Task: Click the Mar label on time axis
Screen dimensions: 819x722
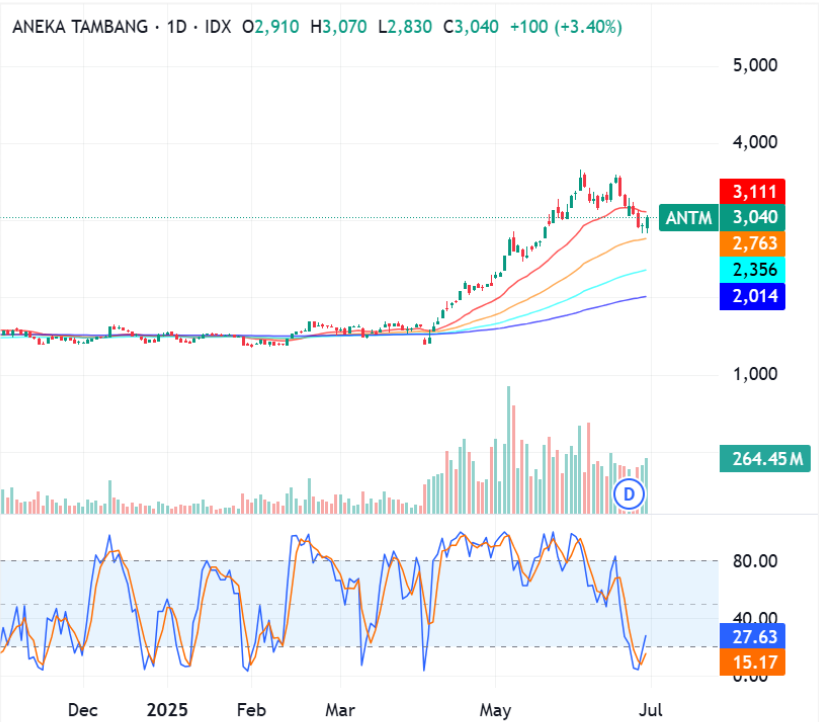Action: 340,710
